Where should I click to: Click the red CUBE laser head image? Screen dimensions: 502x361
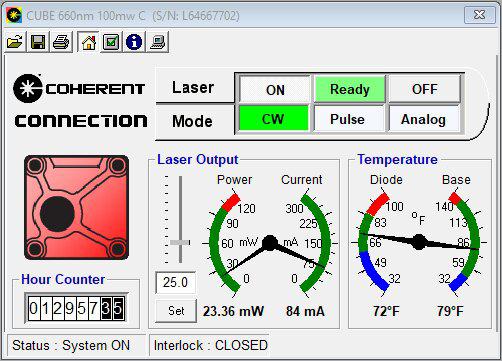[76, 207]
